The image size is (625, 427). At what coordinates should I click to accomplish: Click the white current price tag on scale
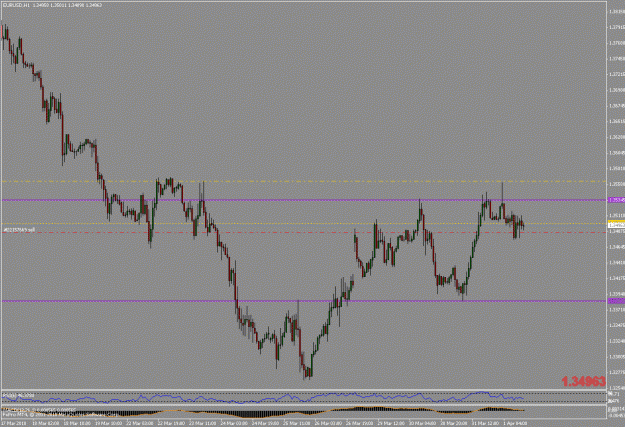[x=616, y=225]
